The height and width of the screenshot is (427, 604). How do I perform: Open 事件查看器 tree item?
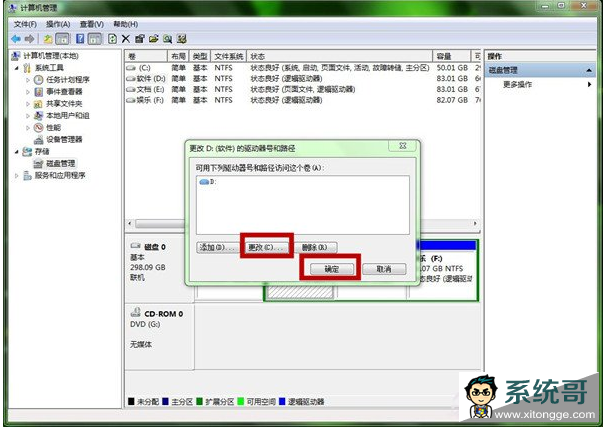click(64, 92)
